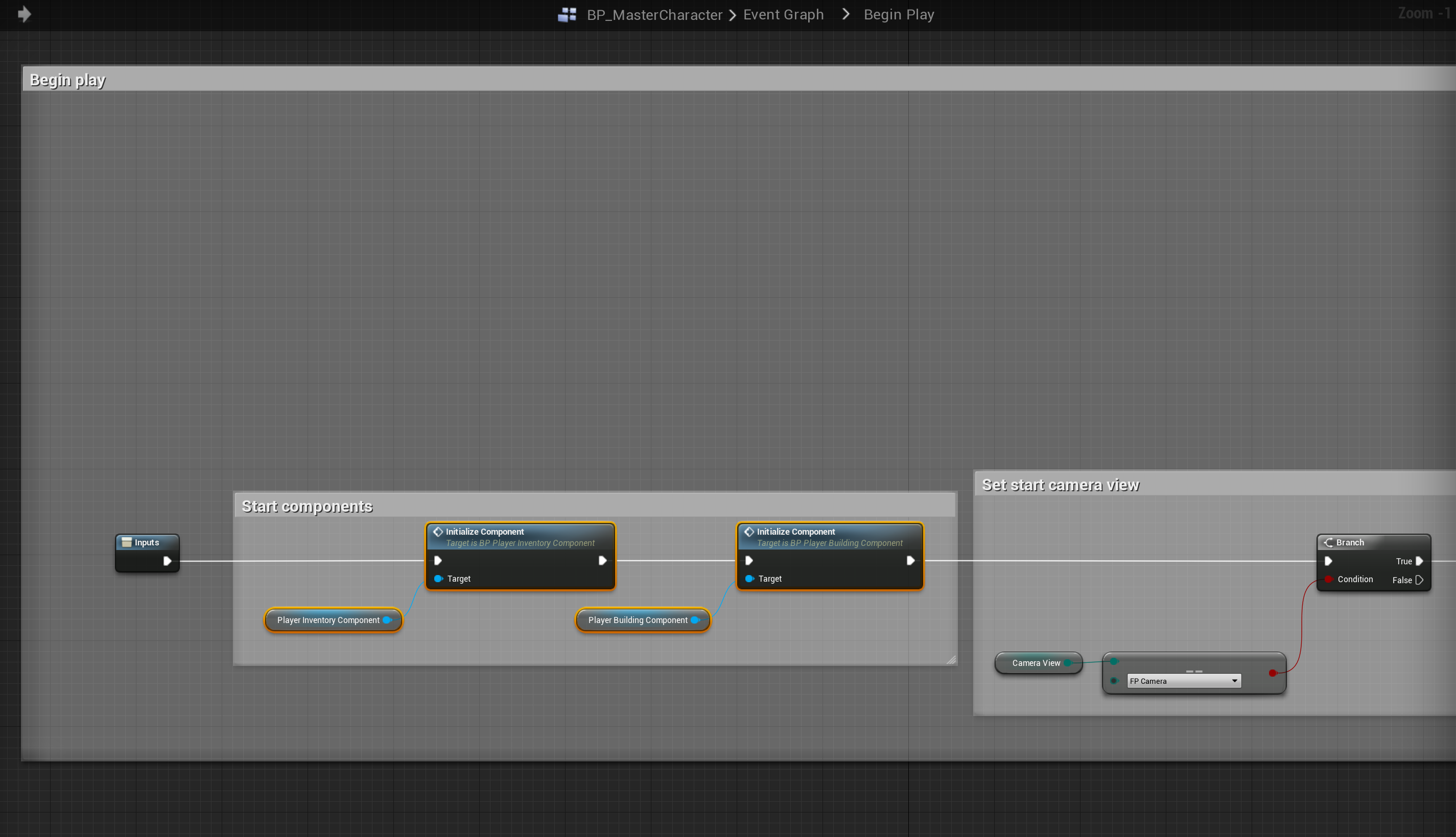Select the Camera View variable node
This screenshot has width=1456, height=837.
[x=1035, y=663]
